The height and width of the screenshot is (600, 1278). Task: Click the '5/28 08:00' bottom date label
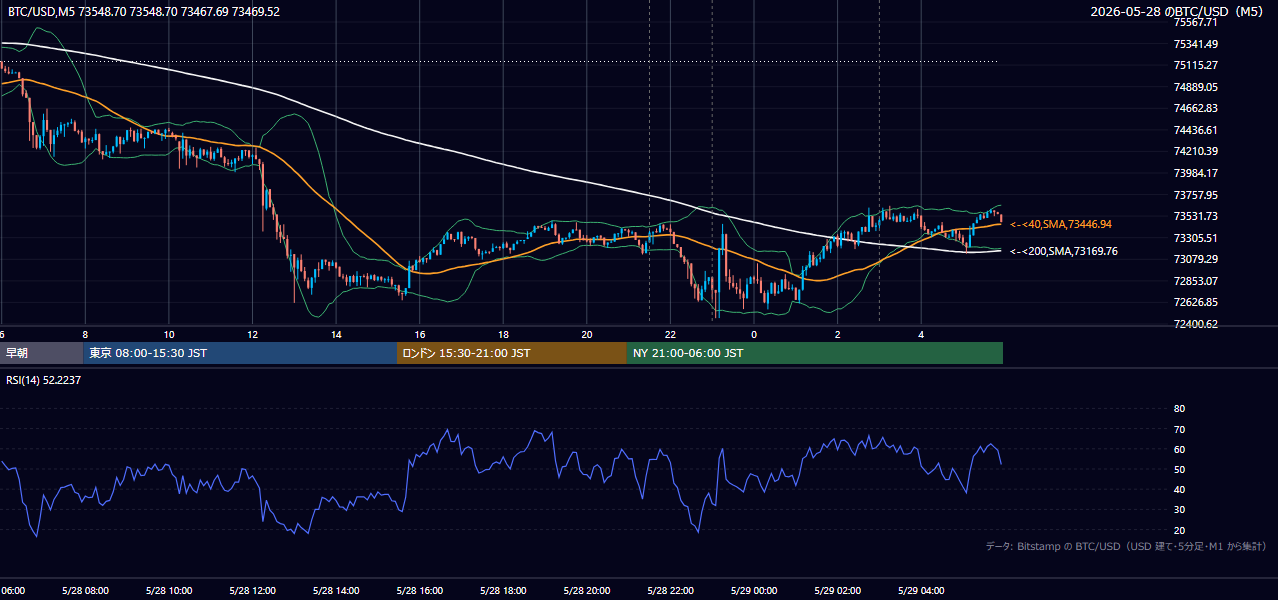pos(85,591)
